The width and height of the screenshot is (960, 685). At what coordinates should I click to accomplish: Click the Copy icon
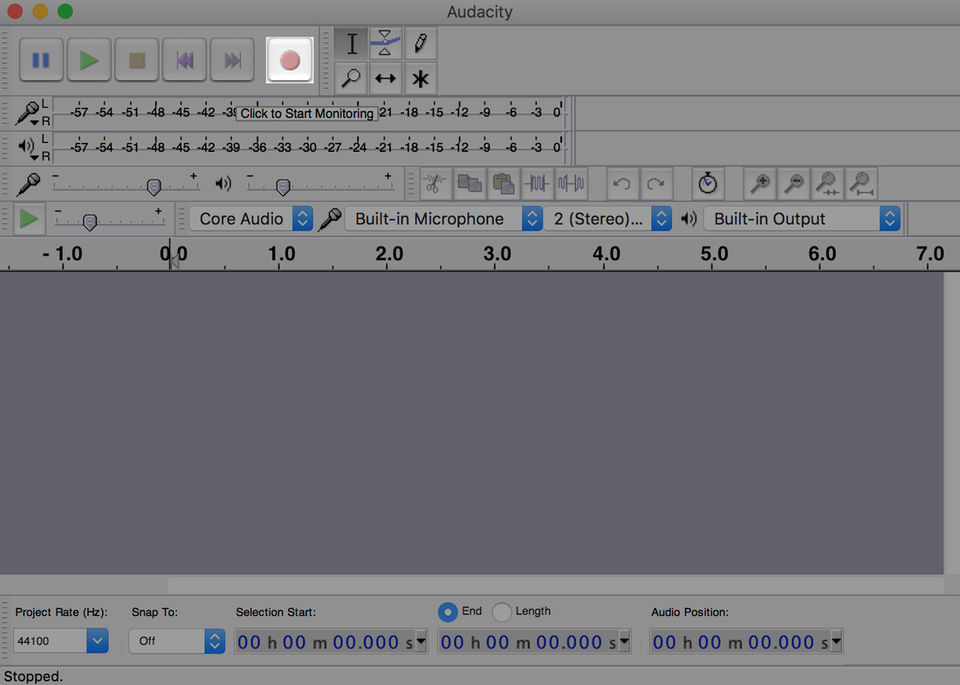tap(470, 184)
